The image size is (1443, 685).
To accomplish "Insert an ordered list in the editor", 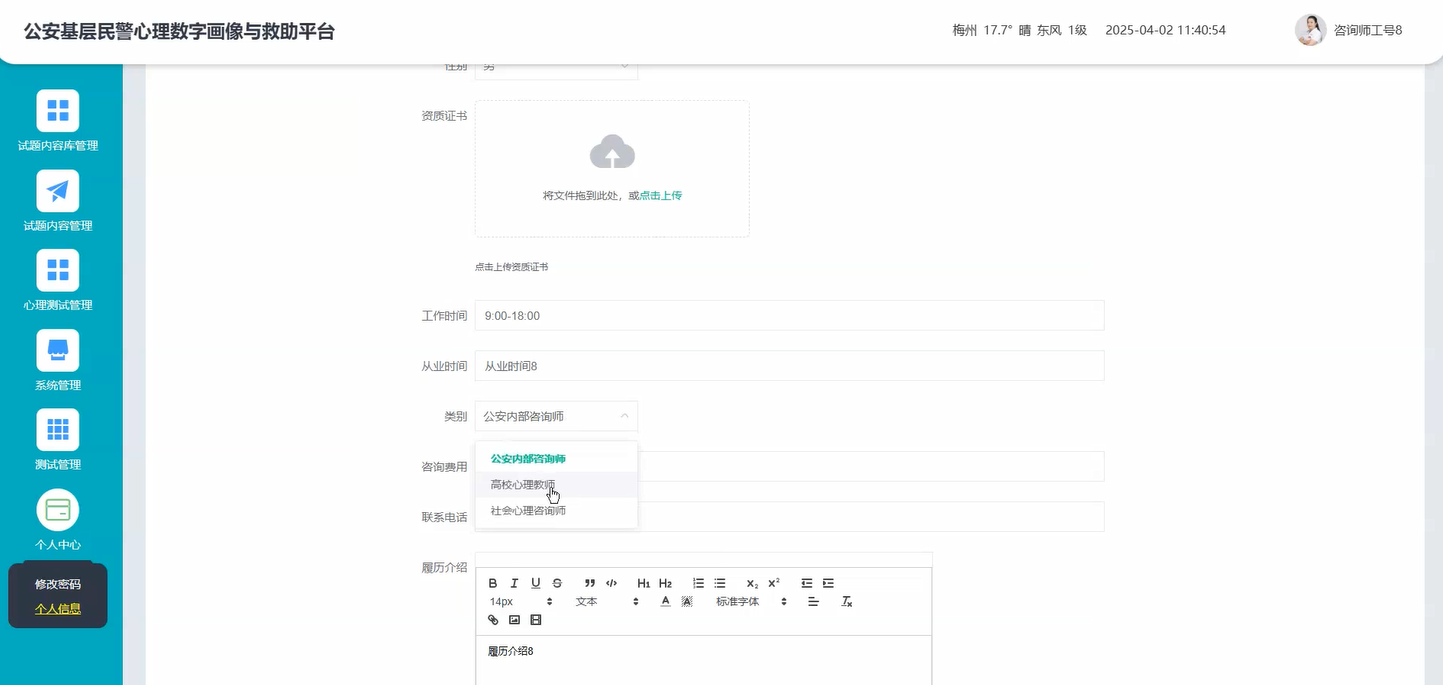I will [x=698, y=583].
